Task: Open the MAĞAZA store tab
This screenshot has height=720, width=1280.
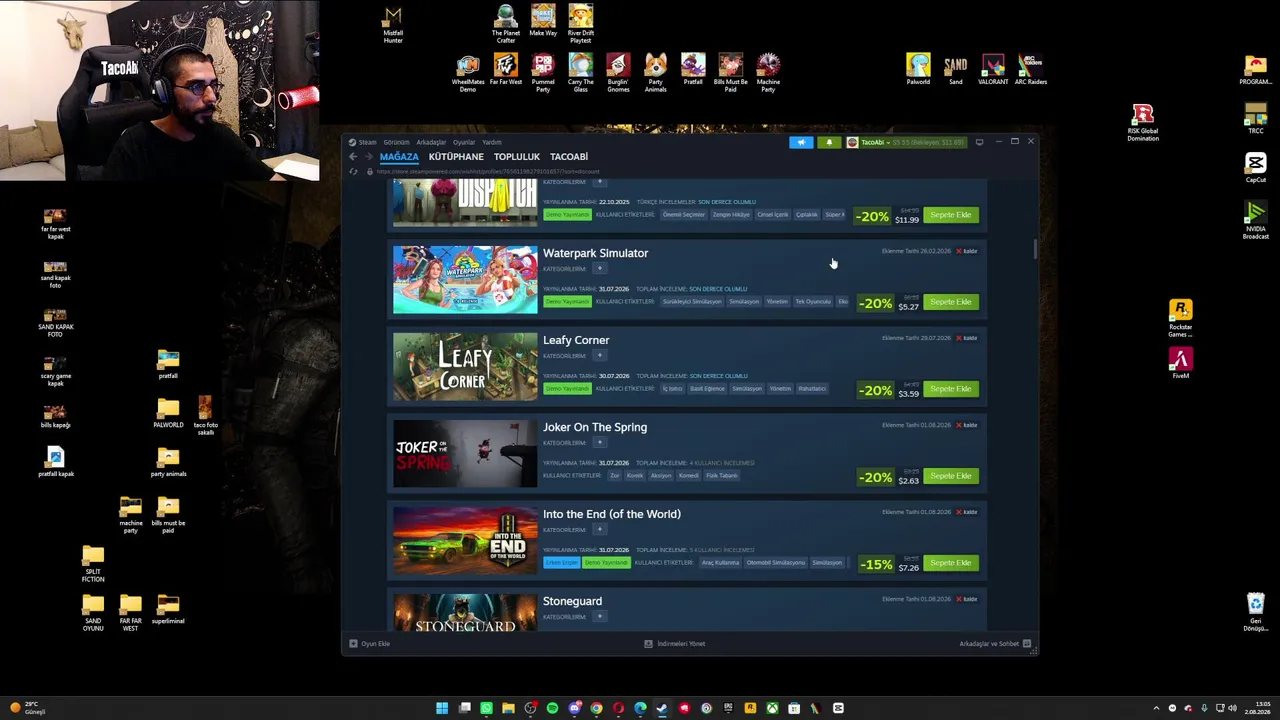Action: click(x=399, y=157)
